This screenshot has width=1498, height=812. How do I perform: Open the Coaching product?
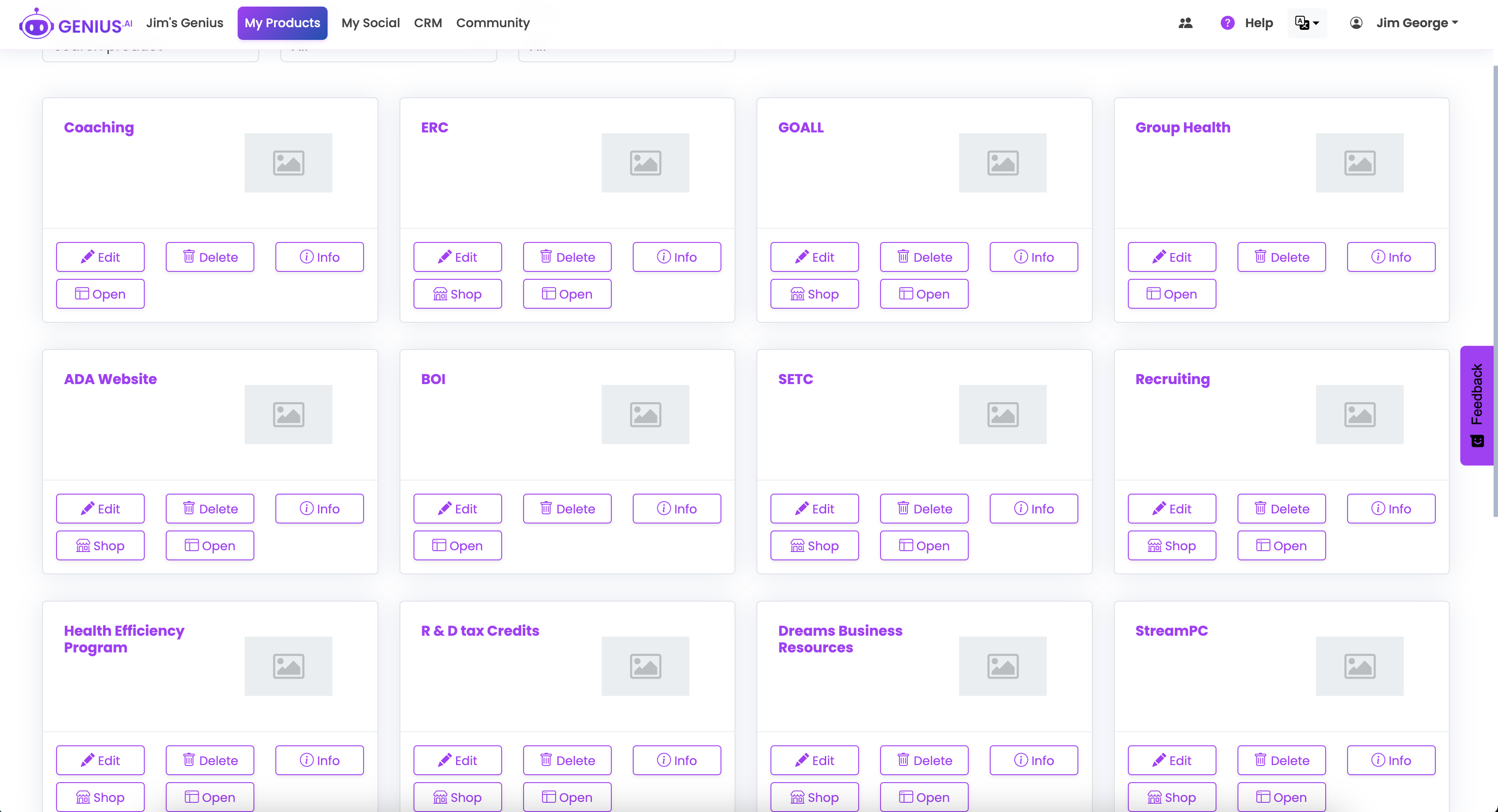(x=100, y=294)
